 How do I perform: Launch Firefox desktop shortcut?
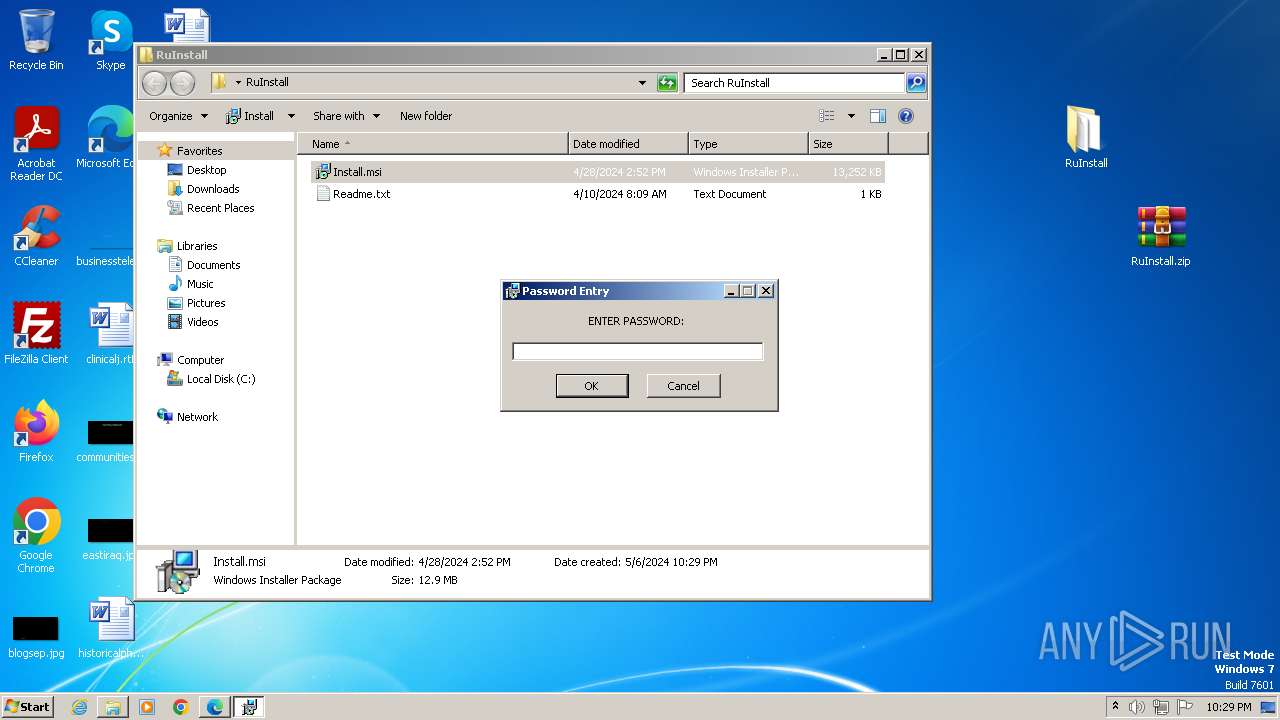tap(36, 432)
